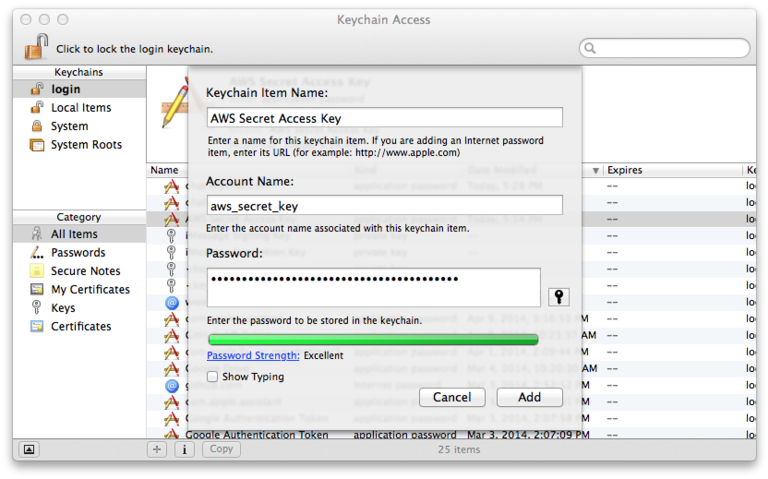This screenshot has width=768, height=479.
Task: Click the pencil application password icon
Action: coord(175,105)
